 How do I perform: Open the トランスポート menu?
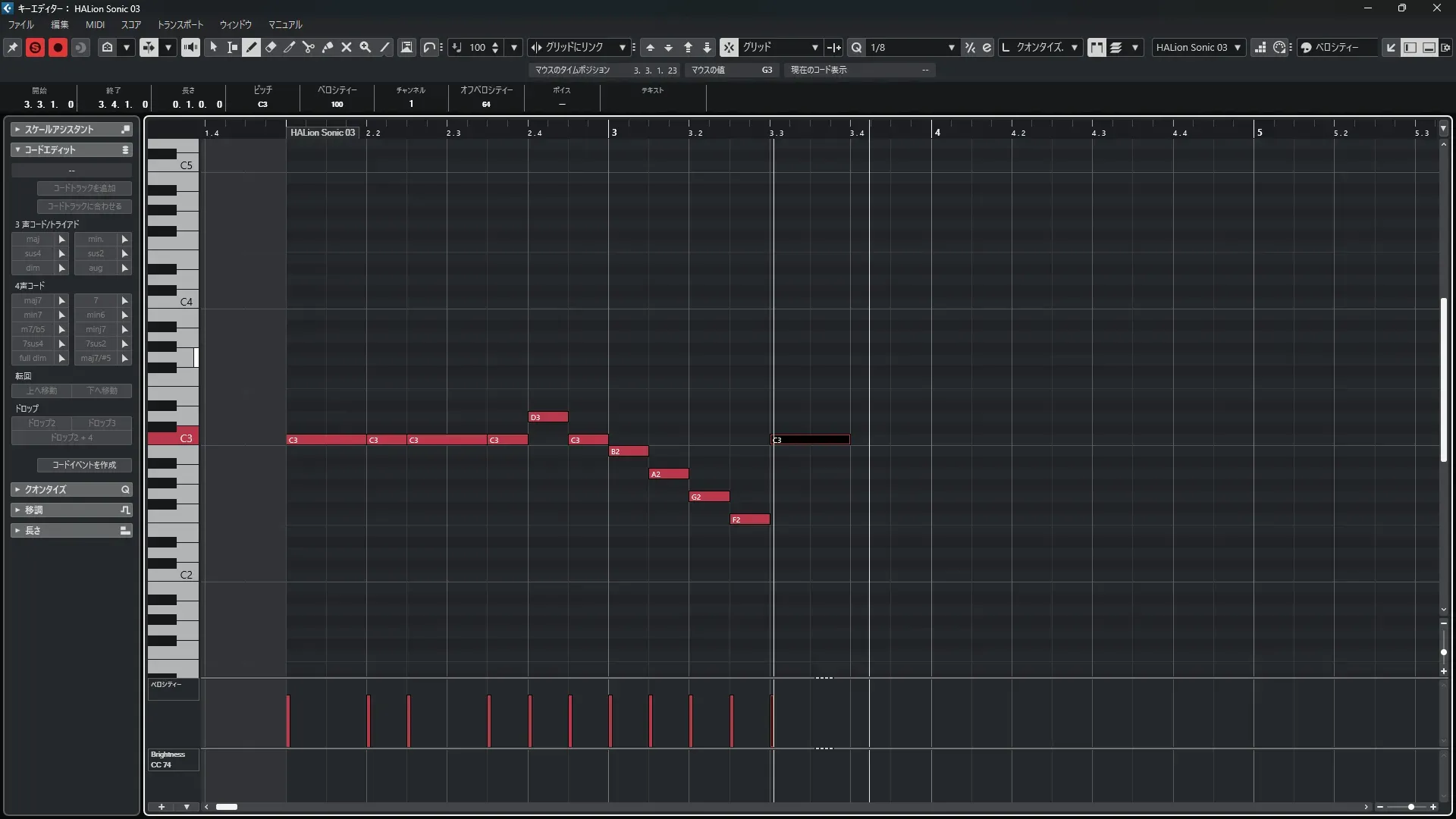point(180,24)
